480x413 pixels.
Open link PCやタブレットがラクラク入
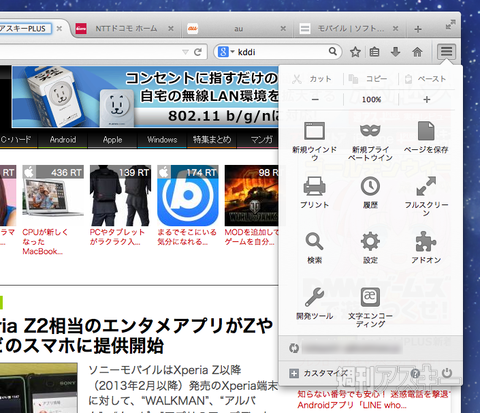pyautogui.click(x=117, y=237)
